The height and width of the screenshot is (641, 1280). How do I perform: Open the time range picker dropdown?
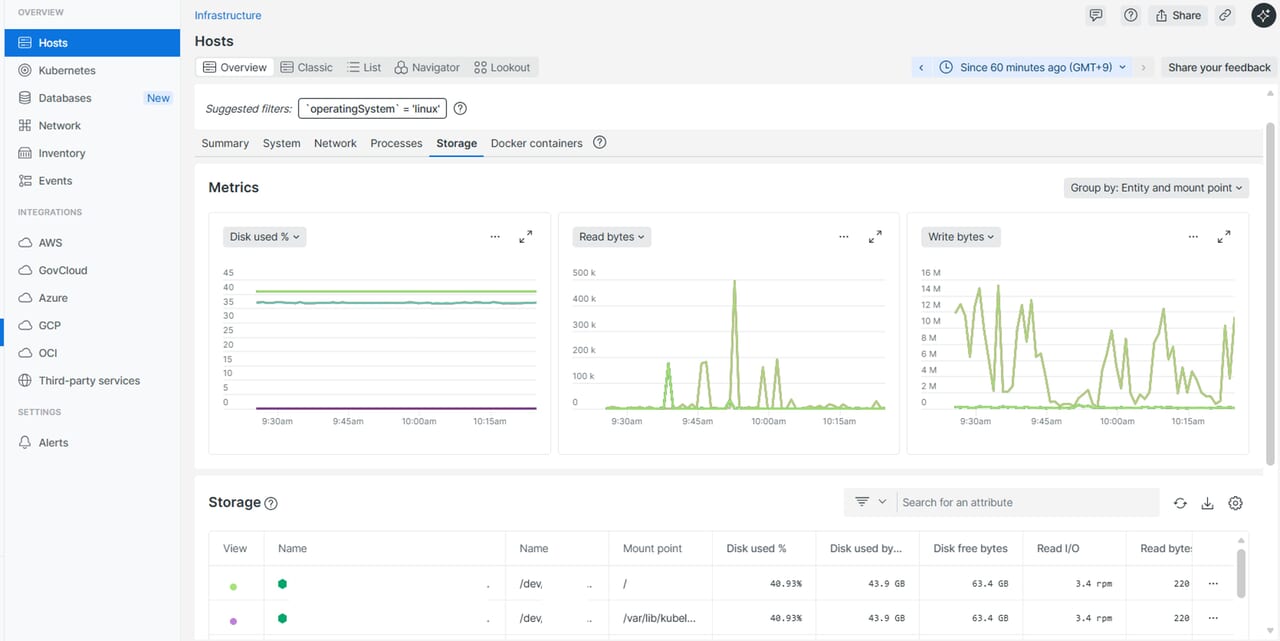(x=1034, y=67)
